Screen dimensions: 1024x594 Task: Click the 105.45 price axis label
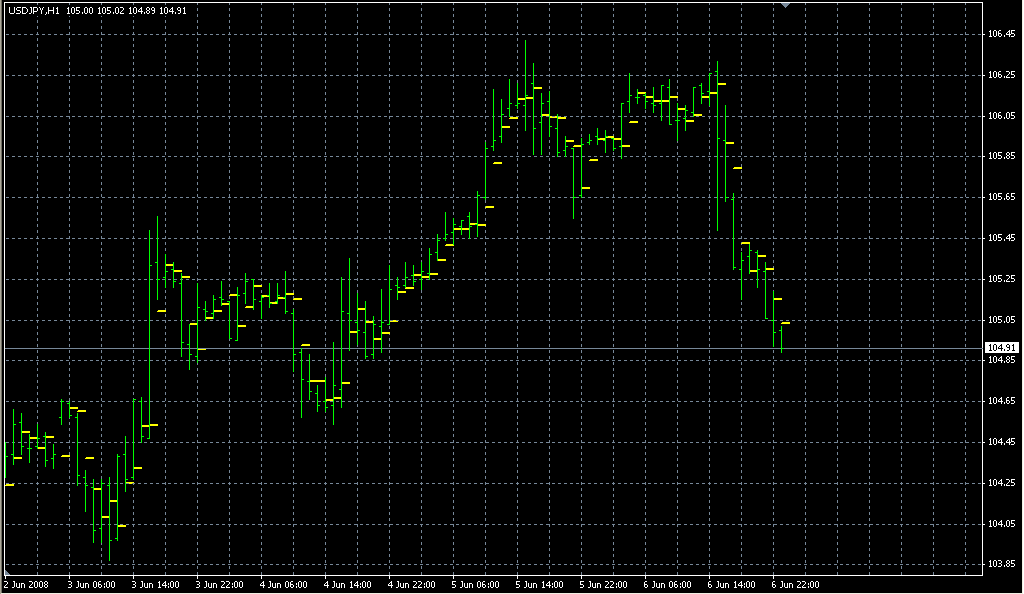[1002, 238]
